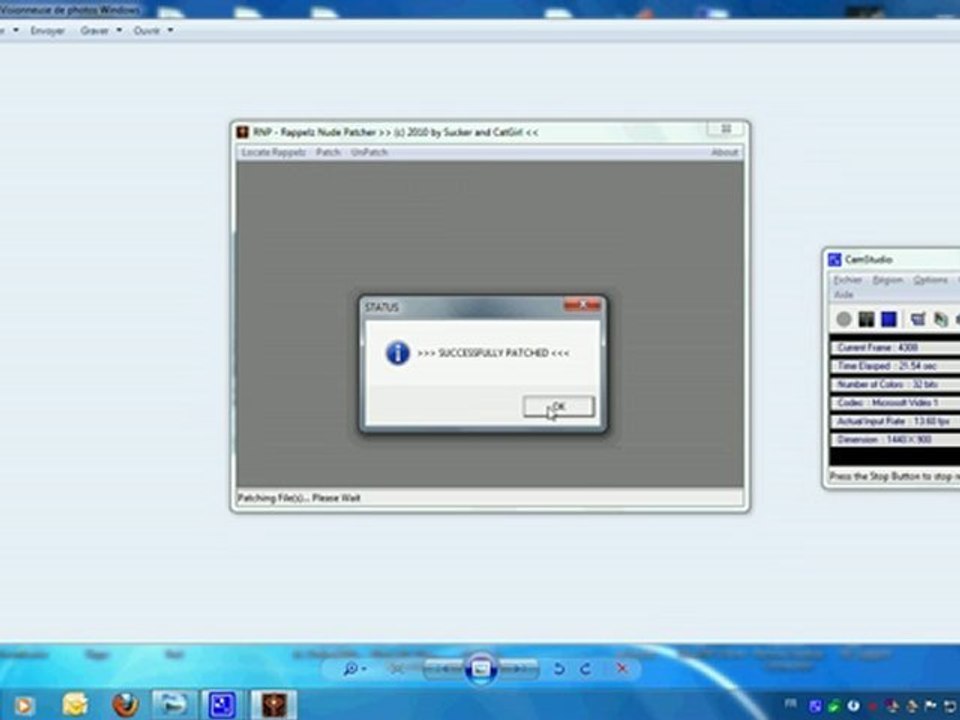
Task: Open Aide menu in CamStudio
Action: click(843, 294)
